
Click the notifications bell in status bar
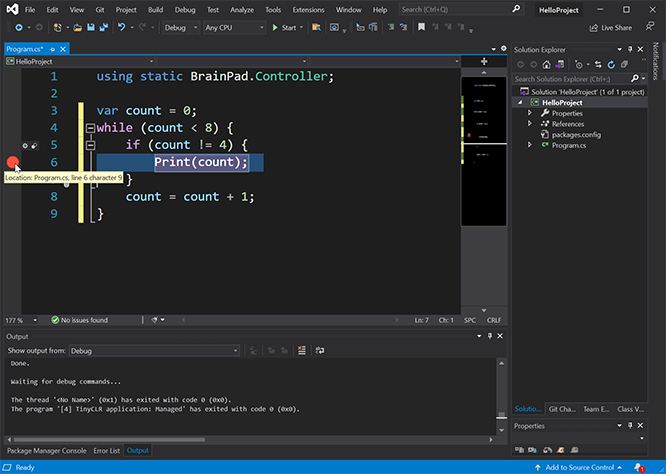pyautogui.click(x=638, y=467)
